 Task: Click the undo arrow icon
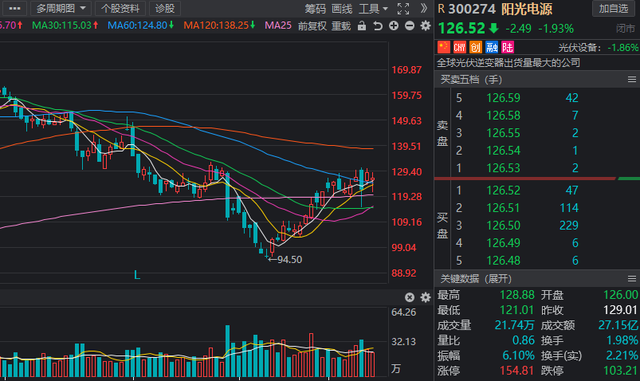coord(378,26)
